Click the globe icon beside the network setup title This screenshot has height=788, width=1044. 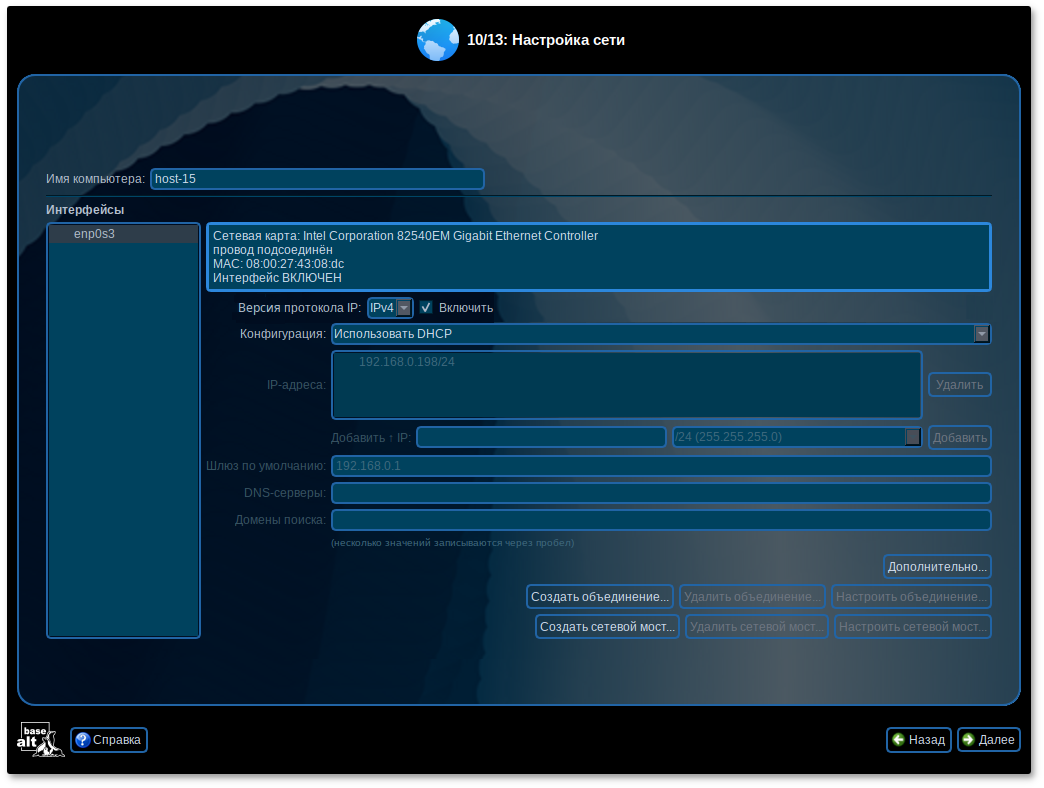(x=437, y=40)
